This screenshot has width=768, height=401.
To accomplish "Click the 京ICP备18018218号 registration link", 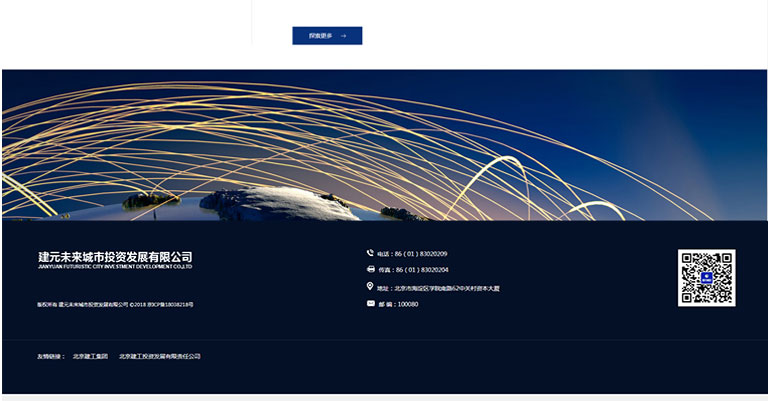I will pyautogui.click(x=172, y=304).
